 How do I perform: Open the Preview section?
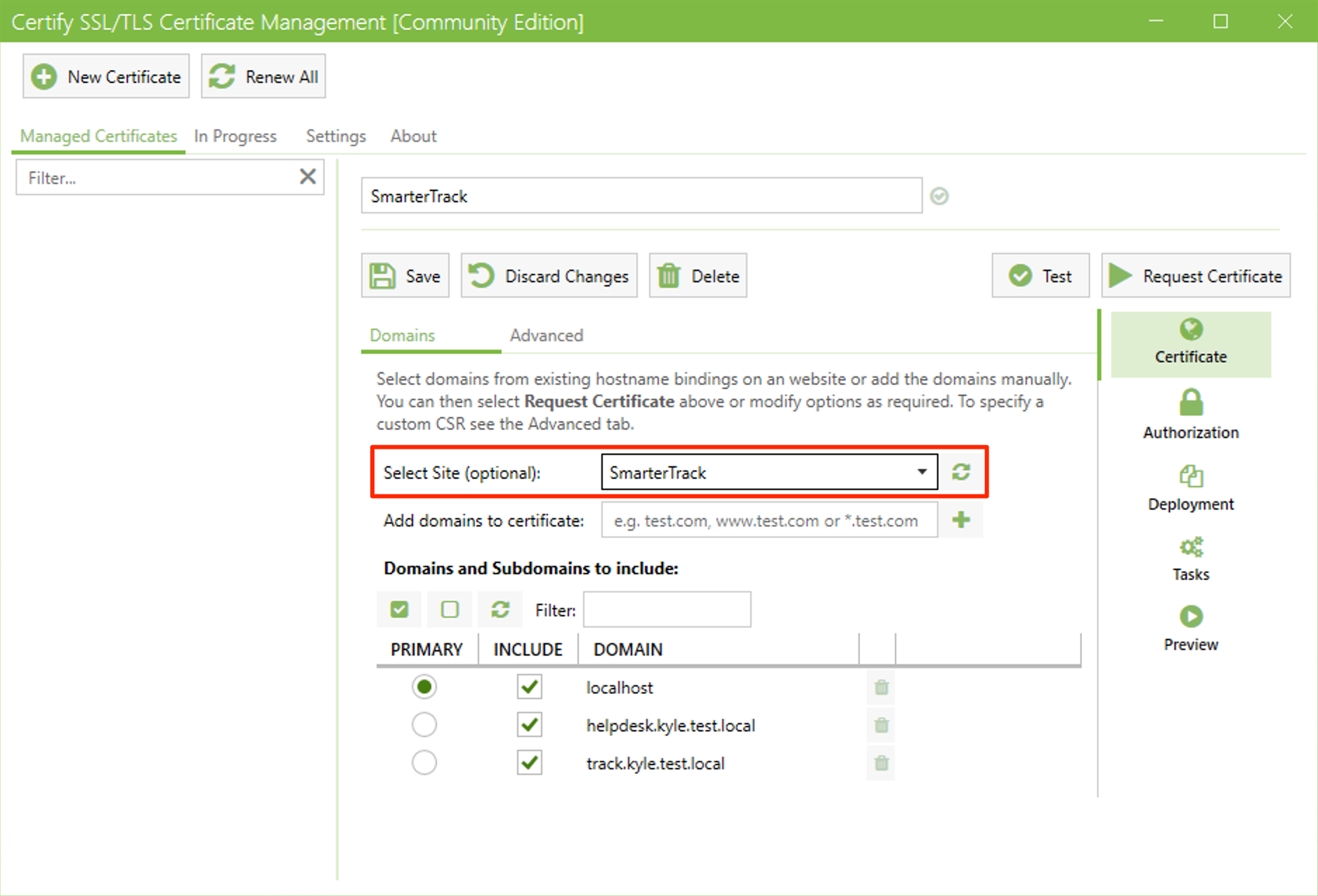pyautogui.click(x=1191, y=629)
